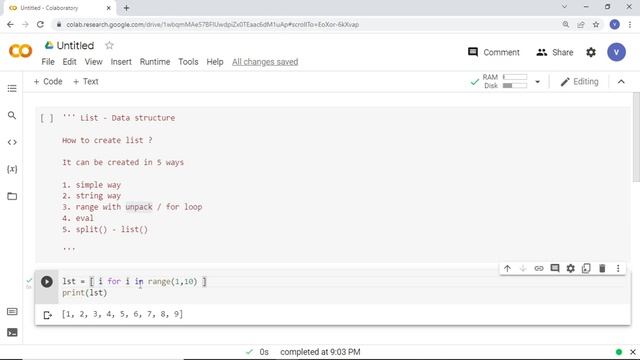640x360 pixels.
Task: Open the Comment button
Action: tap(493, 52)
